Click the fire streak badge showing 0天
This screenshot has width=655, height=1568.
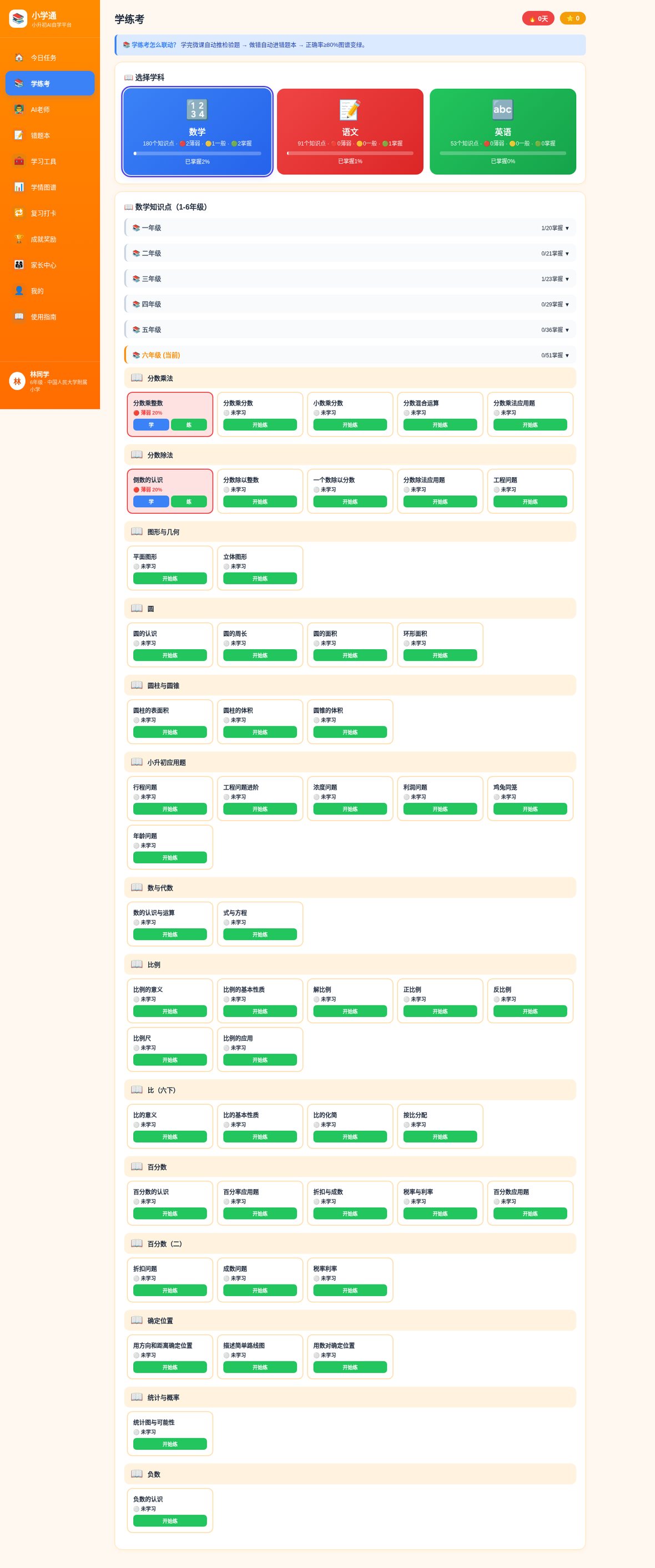538,18
